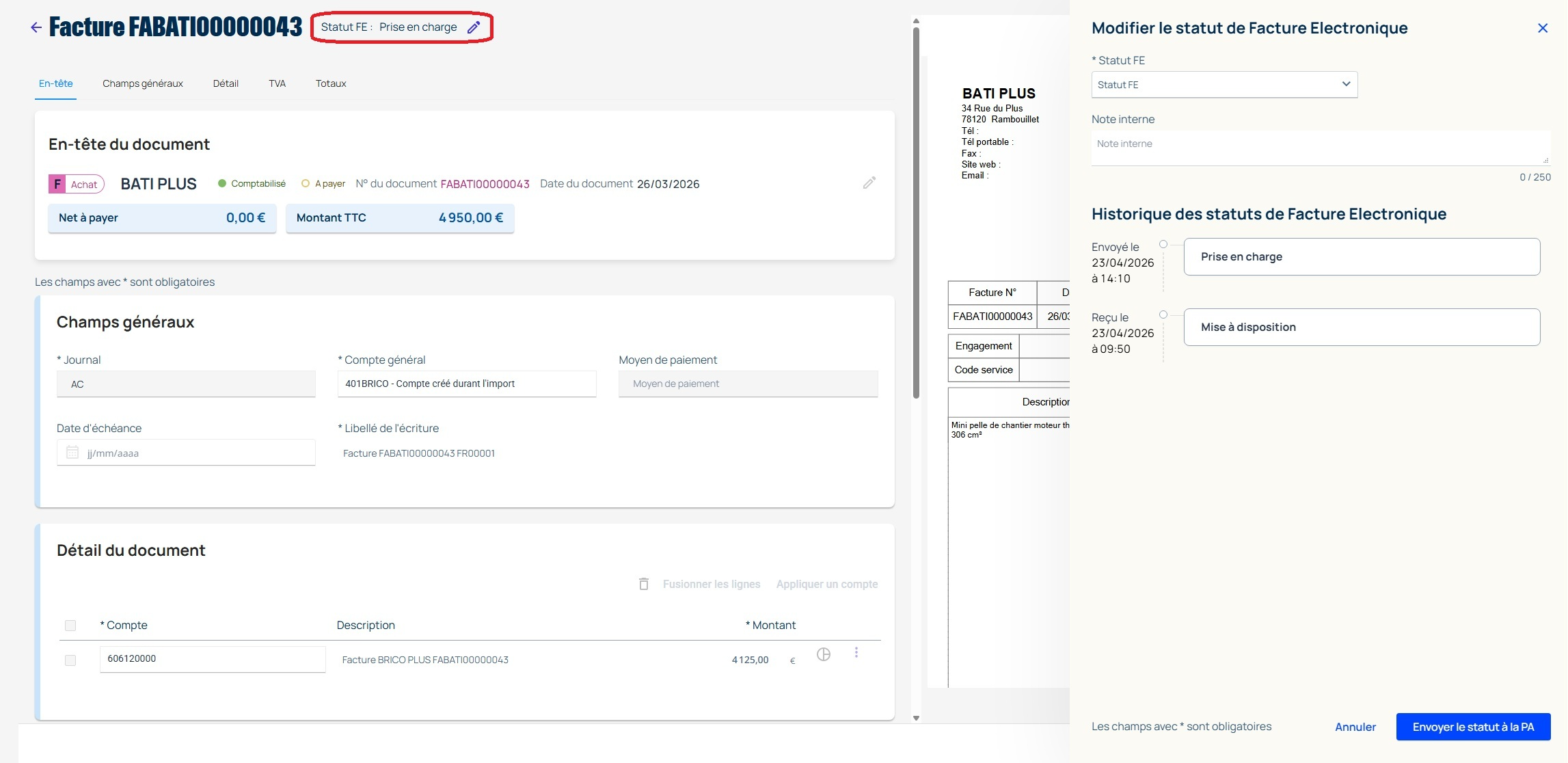Click Envoyer le statut à la PA

pos(1473,727)
